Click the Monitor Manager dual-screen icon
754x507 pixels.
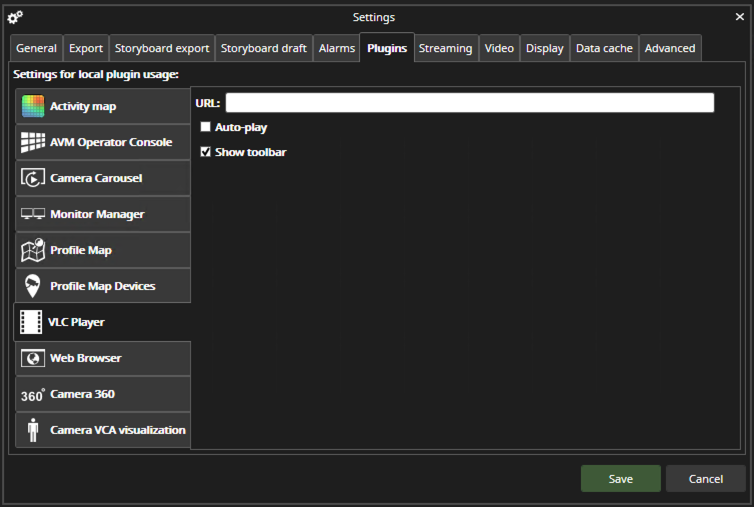33,214
